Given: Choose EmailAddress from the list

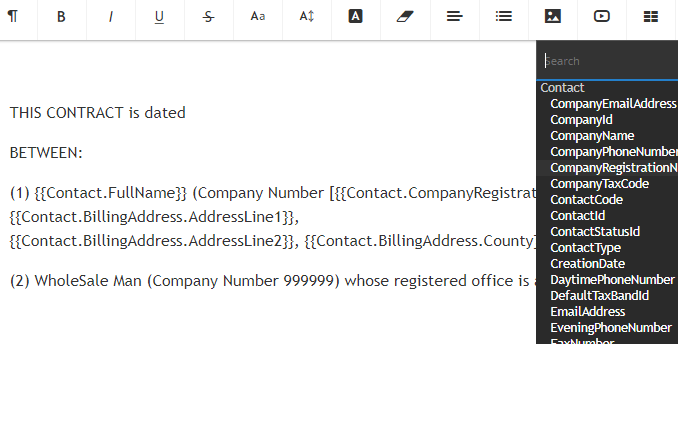Looking at the screenshot, I should [x=587, y=312].
